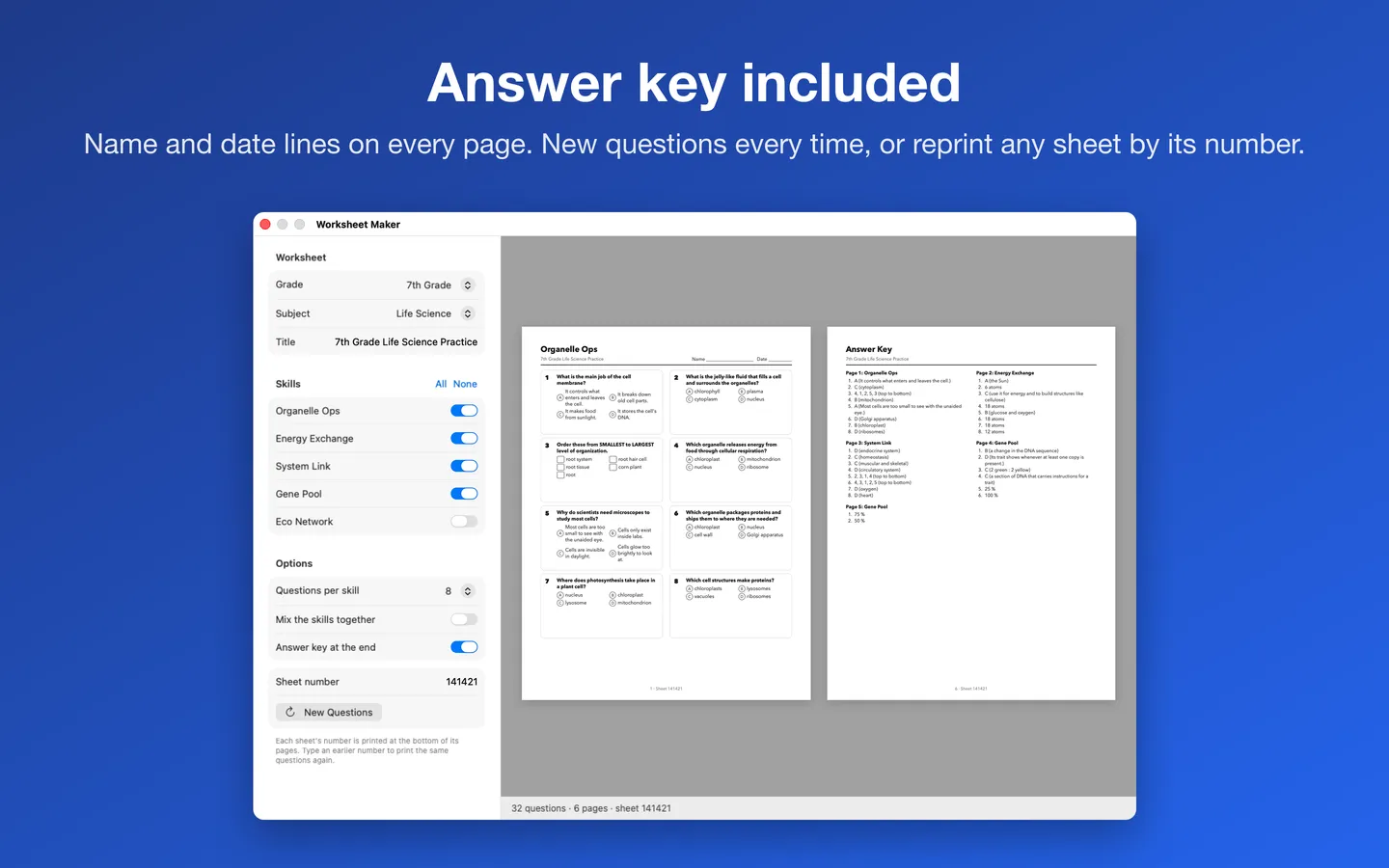Click the New Questions button
This screenshot has width=1389, height=868.
[x=329, y=713]
